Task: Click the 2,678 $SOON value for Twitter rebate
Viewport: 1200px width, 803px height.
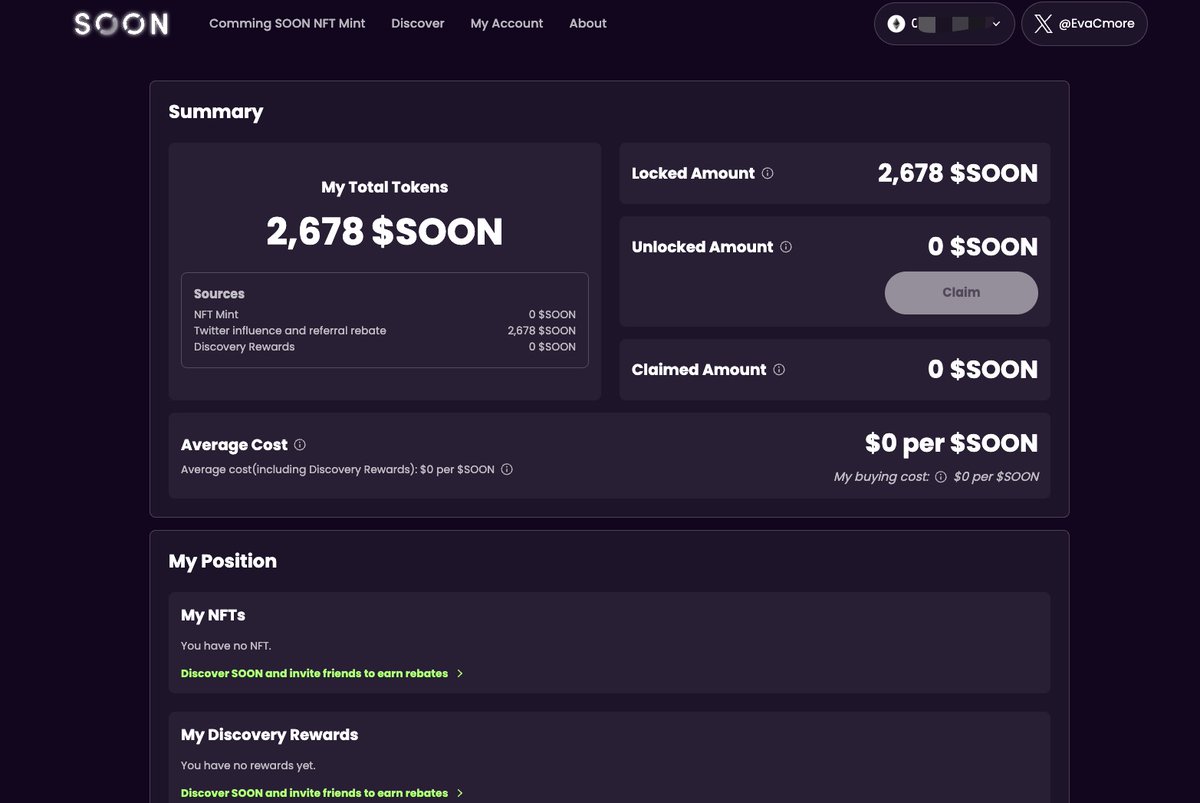Action: (x=541, y=331)
